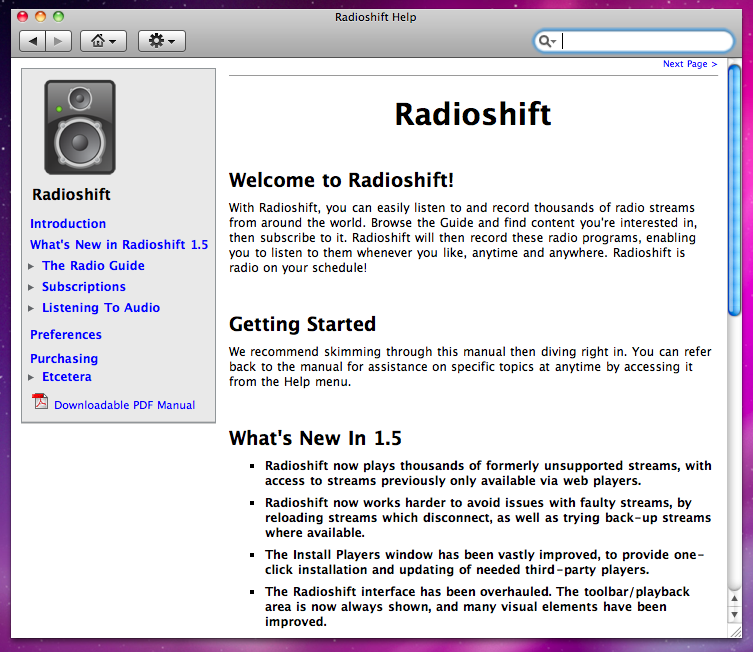This screenshot has width=753, height=652.
Task: Click the Radioshift speaker icon
Action: coord(80,127)
